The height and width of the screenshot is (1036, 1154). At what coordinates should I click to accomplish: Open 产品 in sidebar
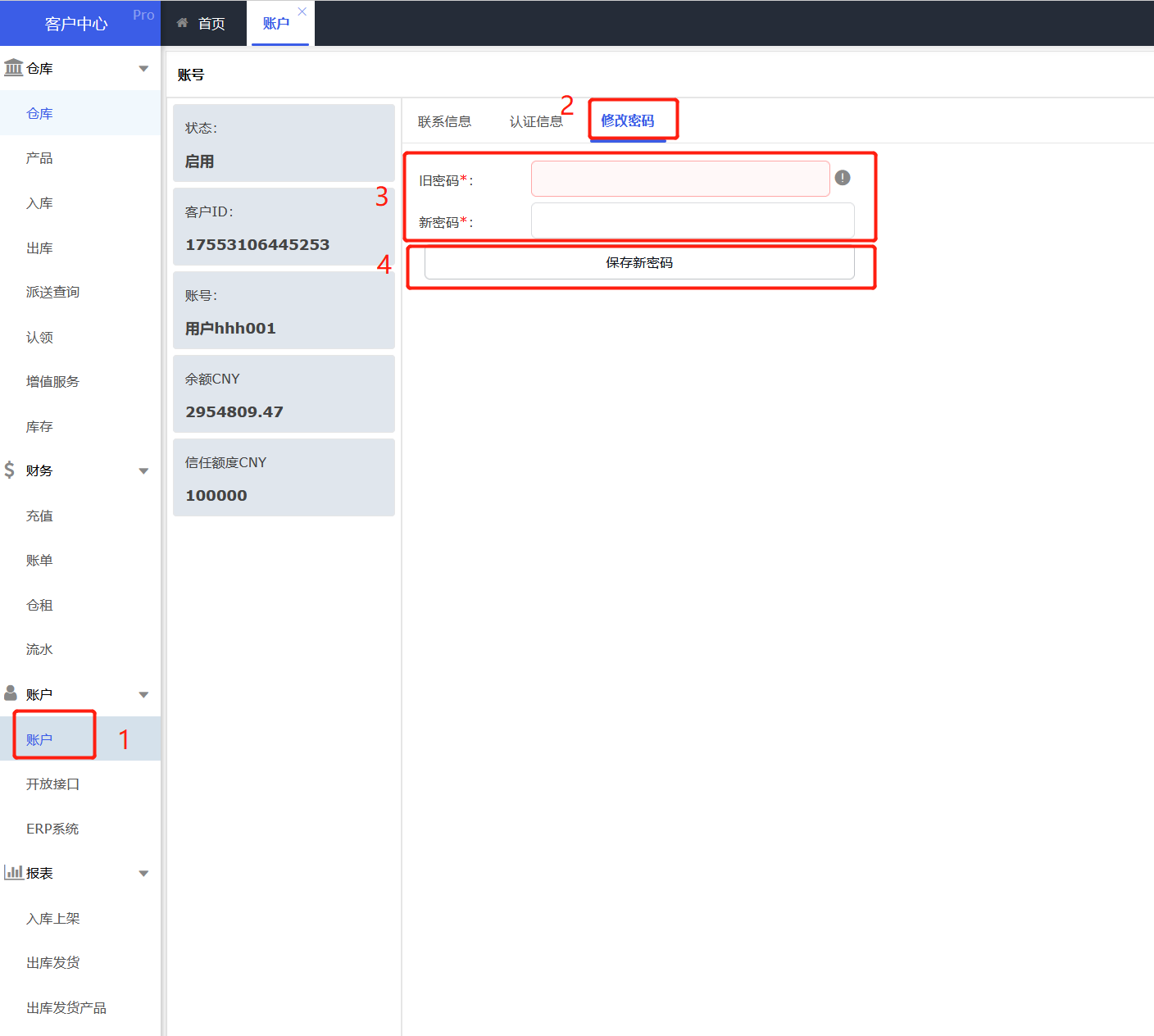click(80, 158)
